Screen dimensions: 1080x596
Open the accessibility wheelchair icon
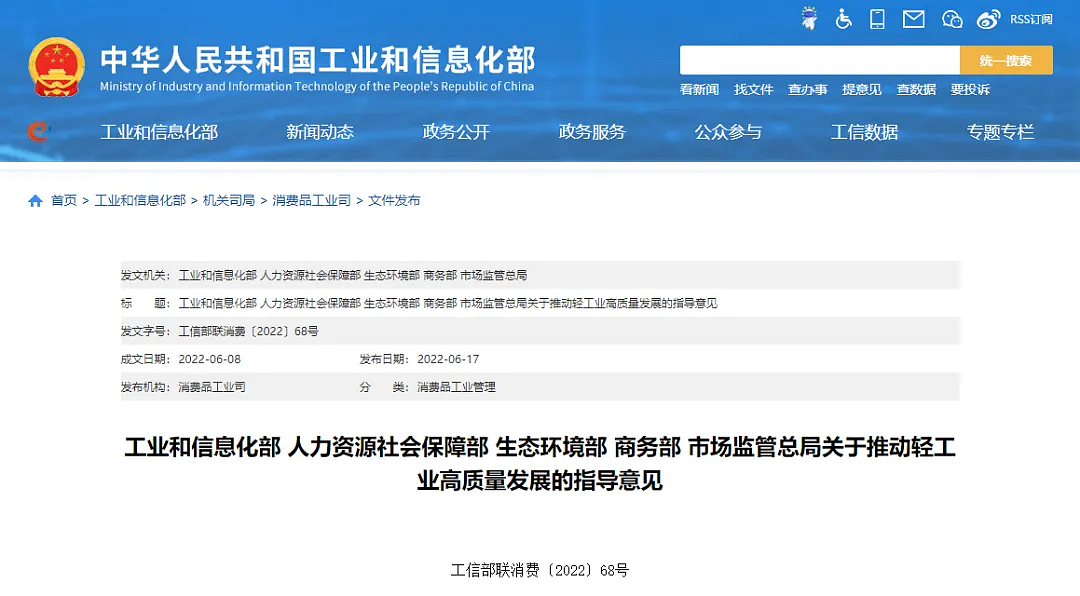coord(843,19)
